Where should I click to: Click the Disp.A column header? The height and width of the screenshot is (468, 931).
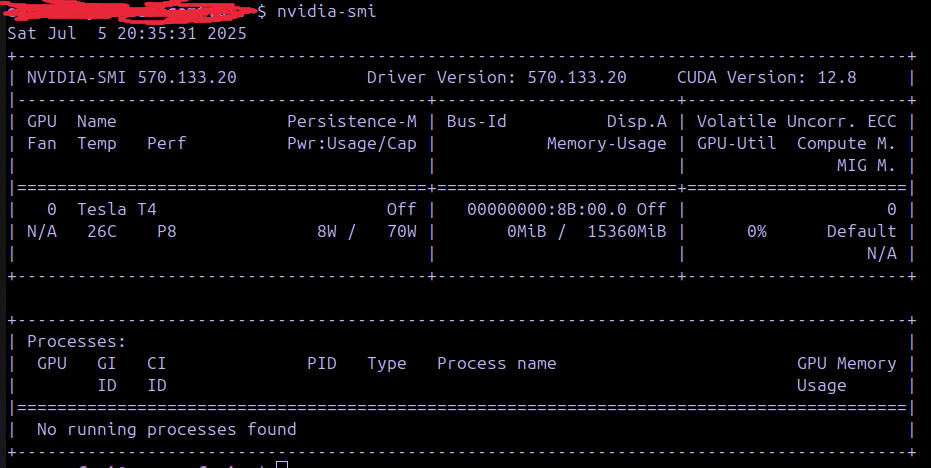coord(636,122)
